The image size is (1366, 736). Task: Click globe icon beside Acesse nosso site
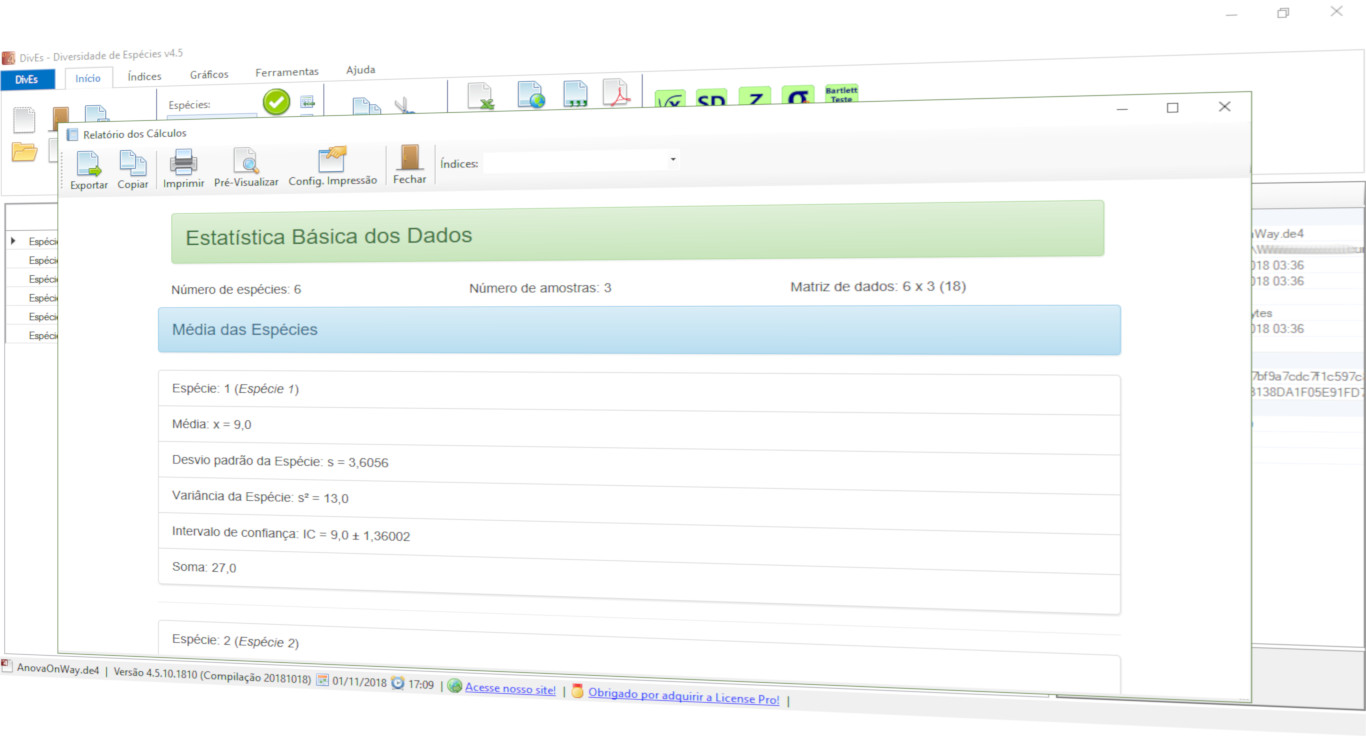pyautogui.click(x=455, y=687)
